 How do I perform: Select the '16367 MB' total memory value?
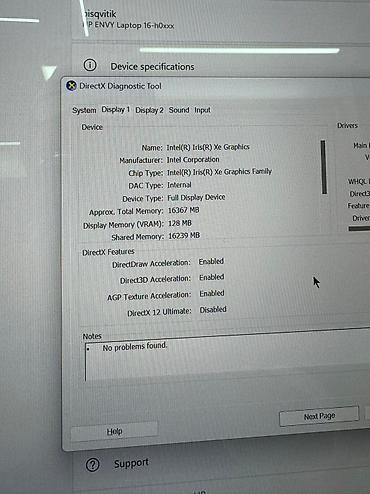[184, 210]
